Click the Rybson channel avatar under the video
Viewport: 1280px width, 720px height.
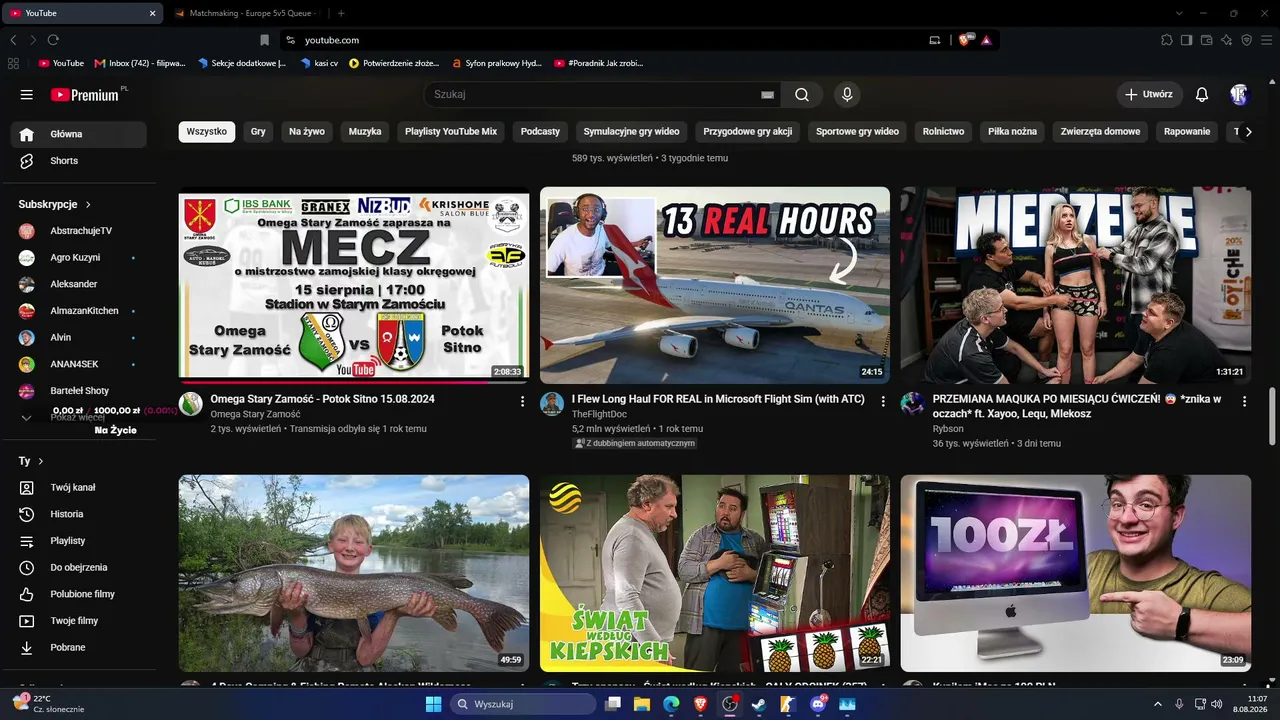[x=912, y=404]
